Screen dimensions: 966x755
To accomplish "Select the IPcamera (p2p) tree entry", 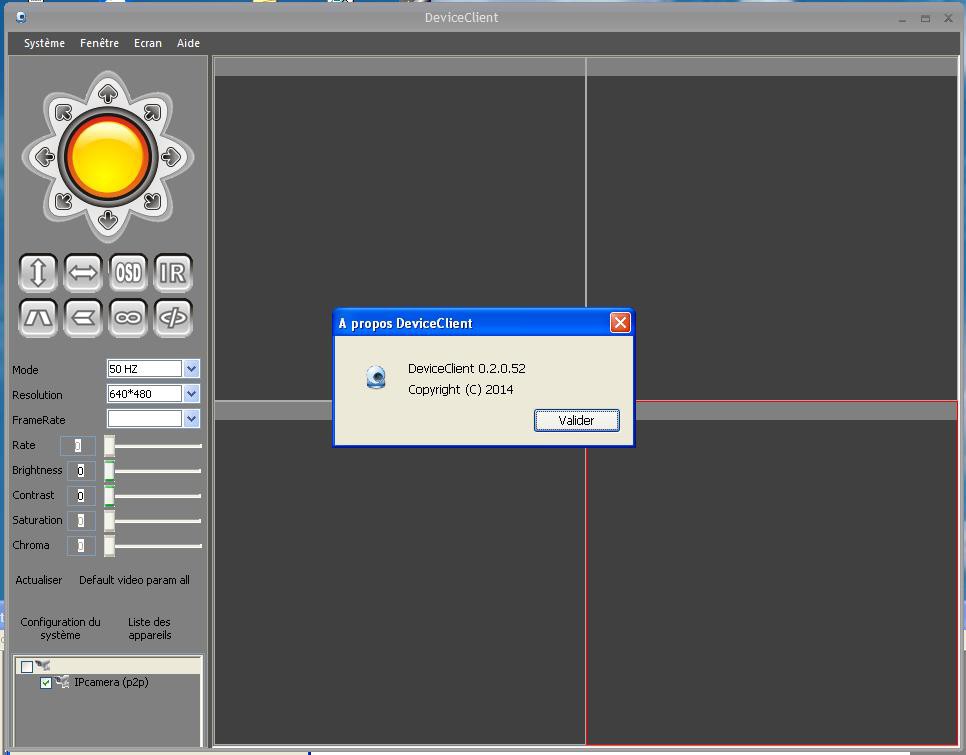I will tap(111, 682).
